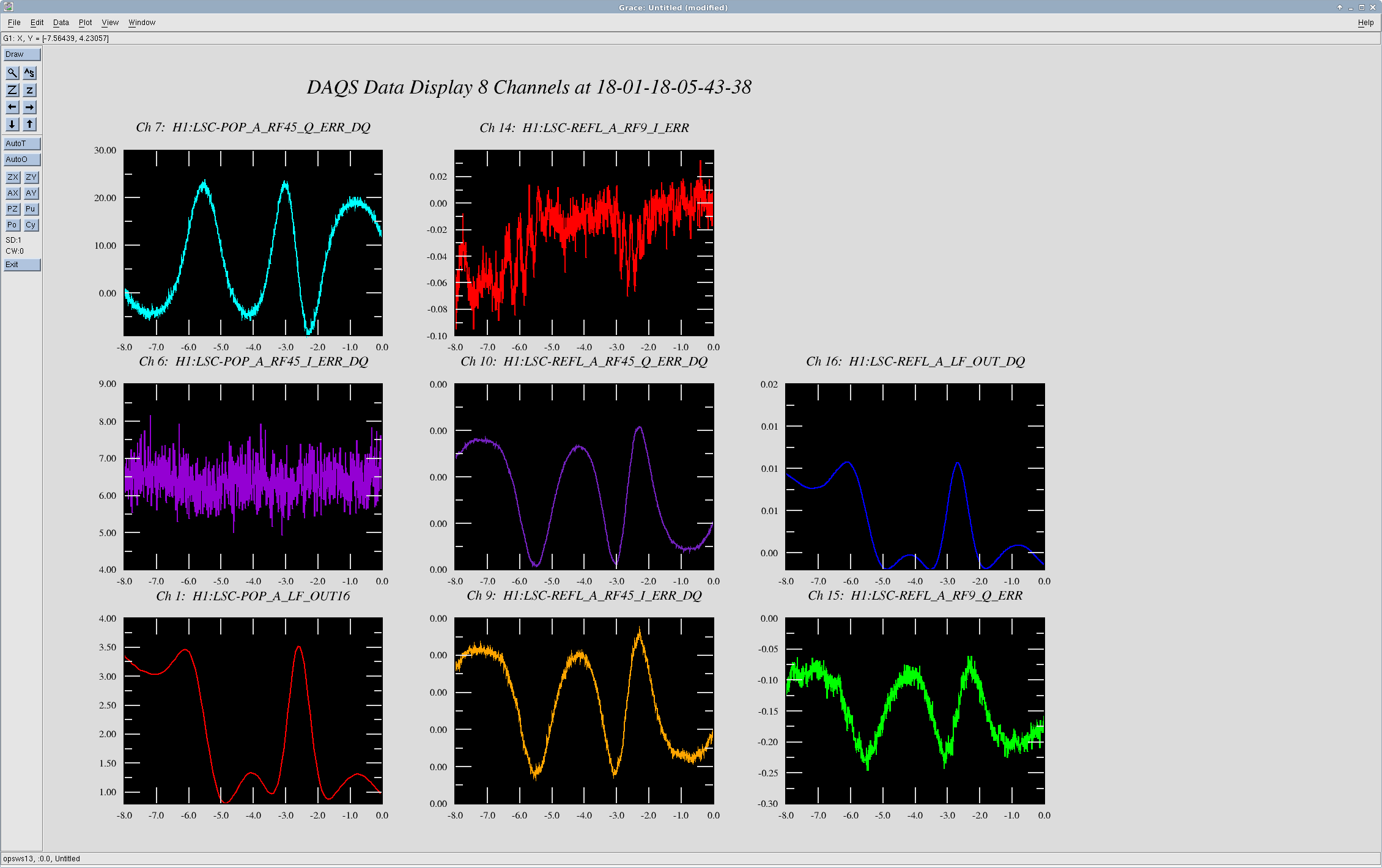This screenshot has height=868, width=1382.
Task: Select the Ch 1 POP_A_LF_OUT16 red graph
Action: (253, 711)
